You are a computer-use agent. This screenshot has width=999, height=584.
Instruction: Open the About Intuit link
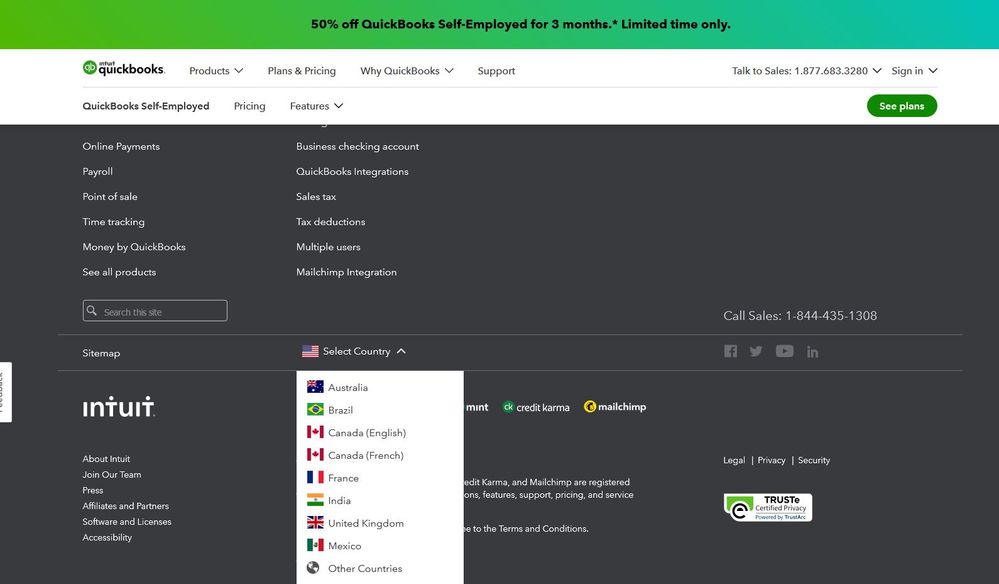pyautogui.click(x=106, y=459)
